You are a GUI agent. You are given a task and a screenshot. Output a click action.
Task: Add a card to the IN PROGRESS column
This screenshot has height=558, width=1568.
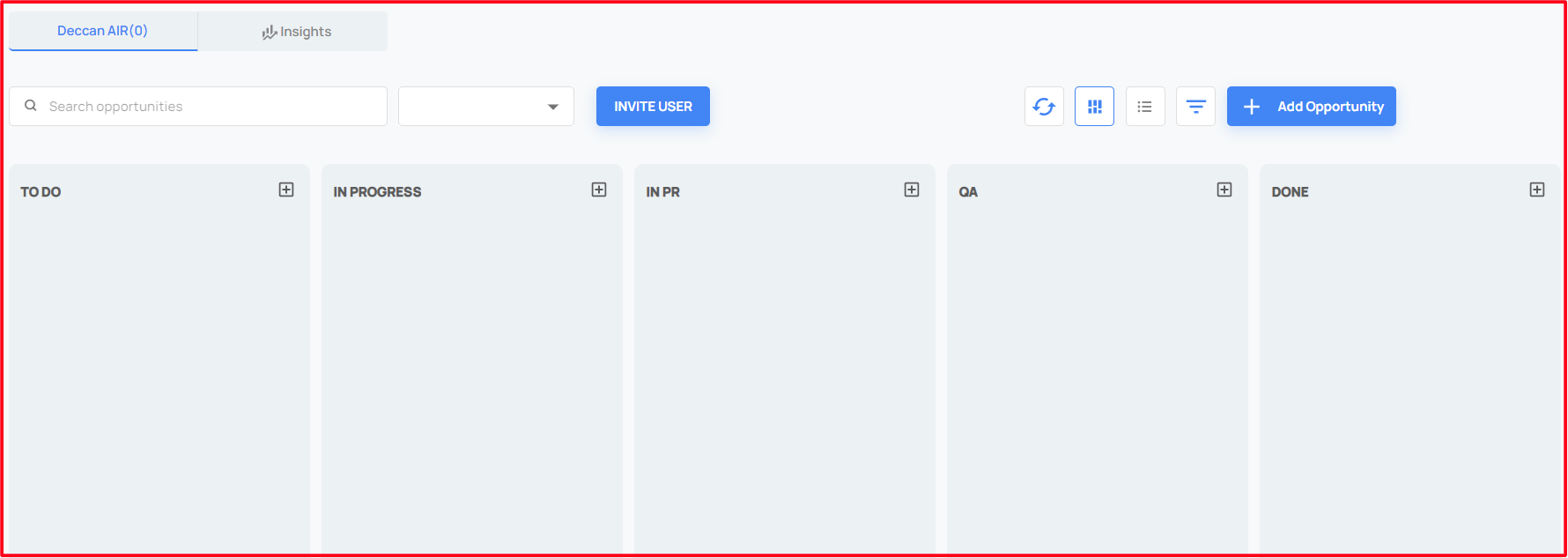(x=599, y=190)
